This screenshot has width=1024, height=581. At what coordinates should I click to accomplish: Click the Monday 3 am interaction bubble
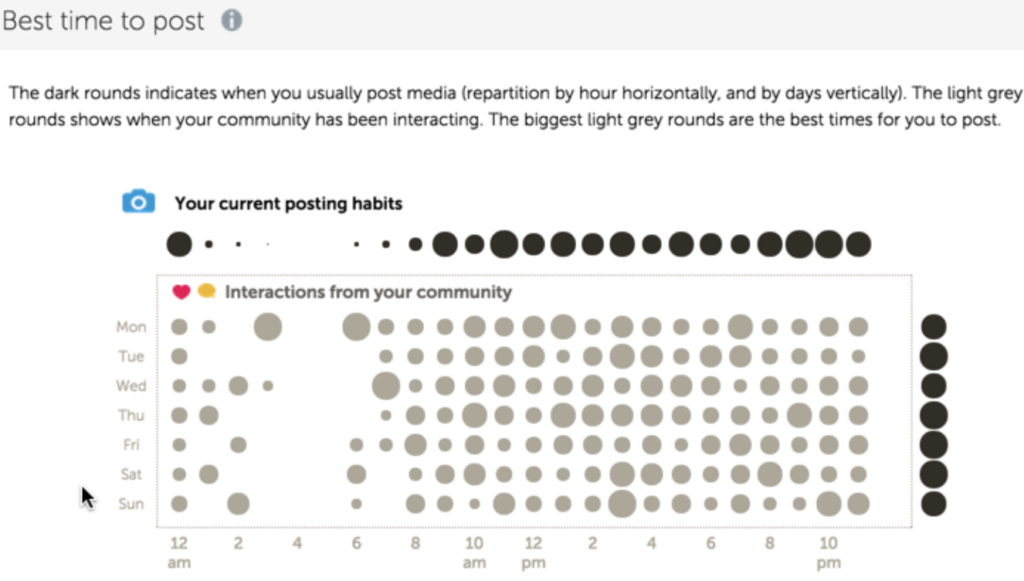(267, 326)
